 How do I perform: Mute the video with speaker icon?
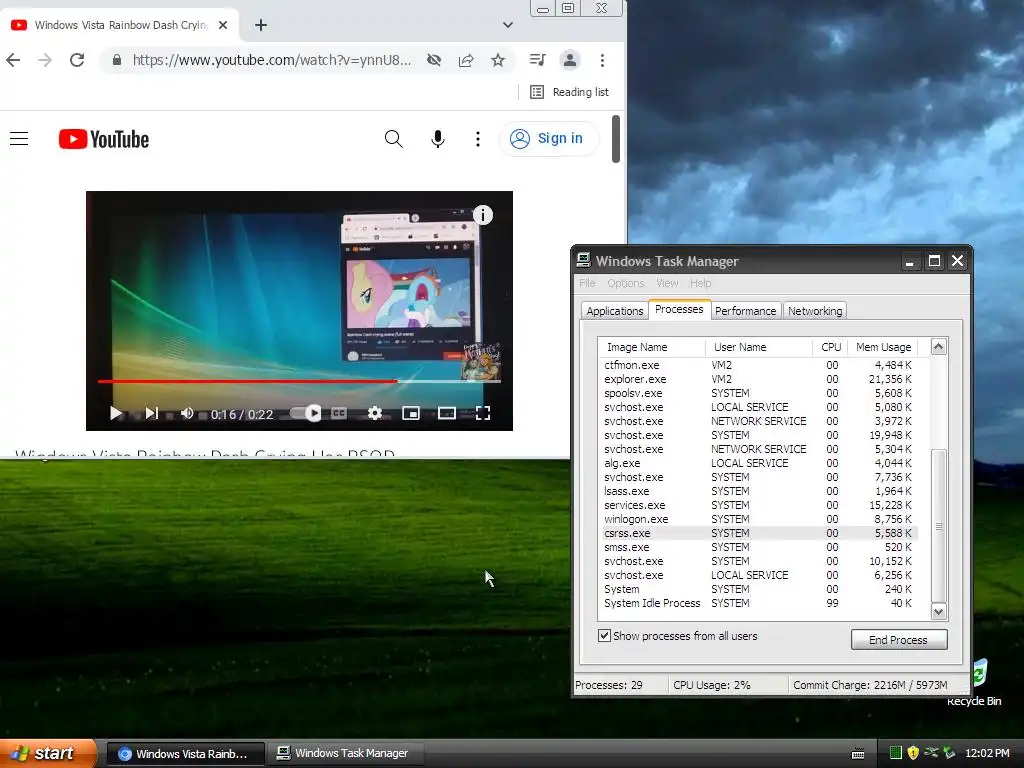tap(187, 413)
